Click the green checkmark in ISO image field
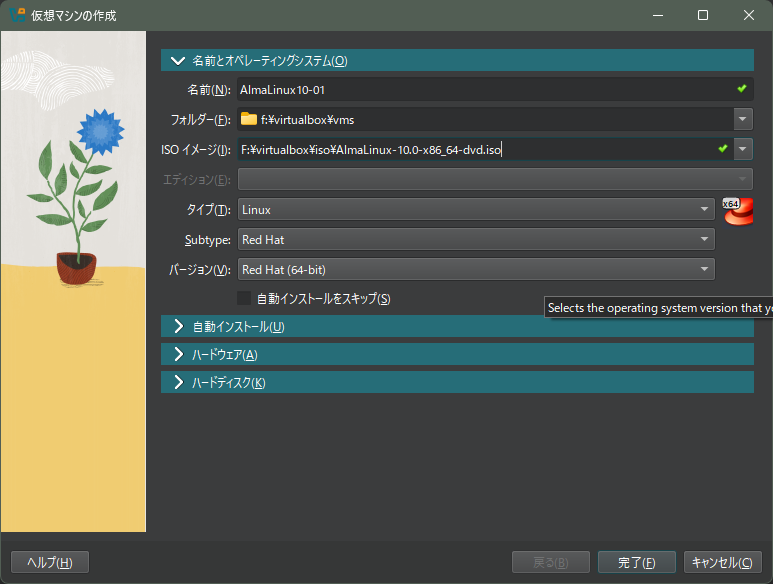This screenshot has width=773, height=584. (723, 148)
